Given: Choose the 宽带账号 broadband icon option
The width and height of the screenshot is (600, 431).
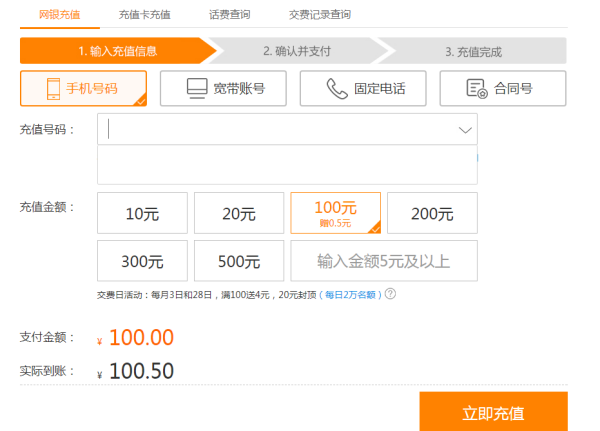Looking at the screenshot, I should point(223,88).
